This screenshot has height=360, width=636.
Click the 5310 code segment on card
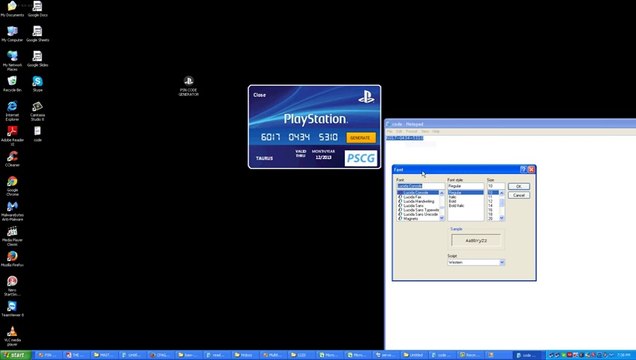328,137
